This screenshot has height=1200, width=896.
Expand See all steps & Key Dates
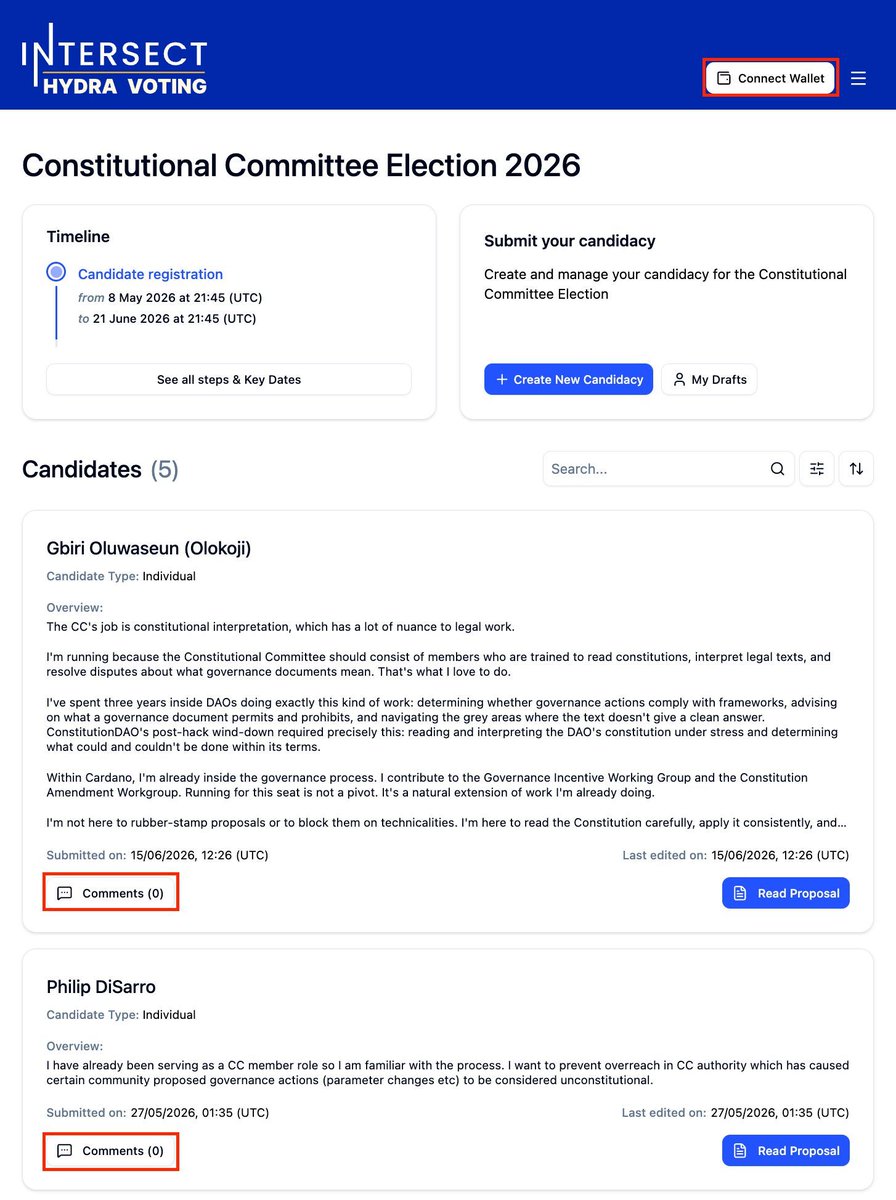click(229, 380)
